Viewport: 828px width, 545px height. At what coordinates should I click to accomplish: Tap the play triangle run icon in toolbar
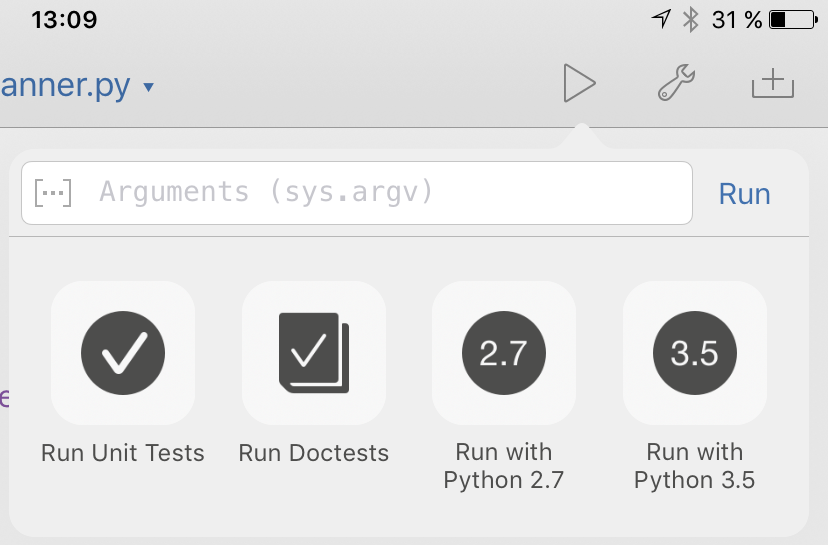point(578,84)
